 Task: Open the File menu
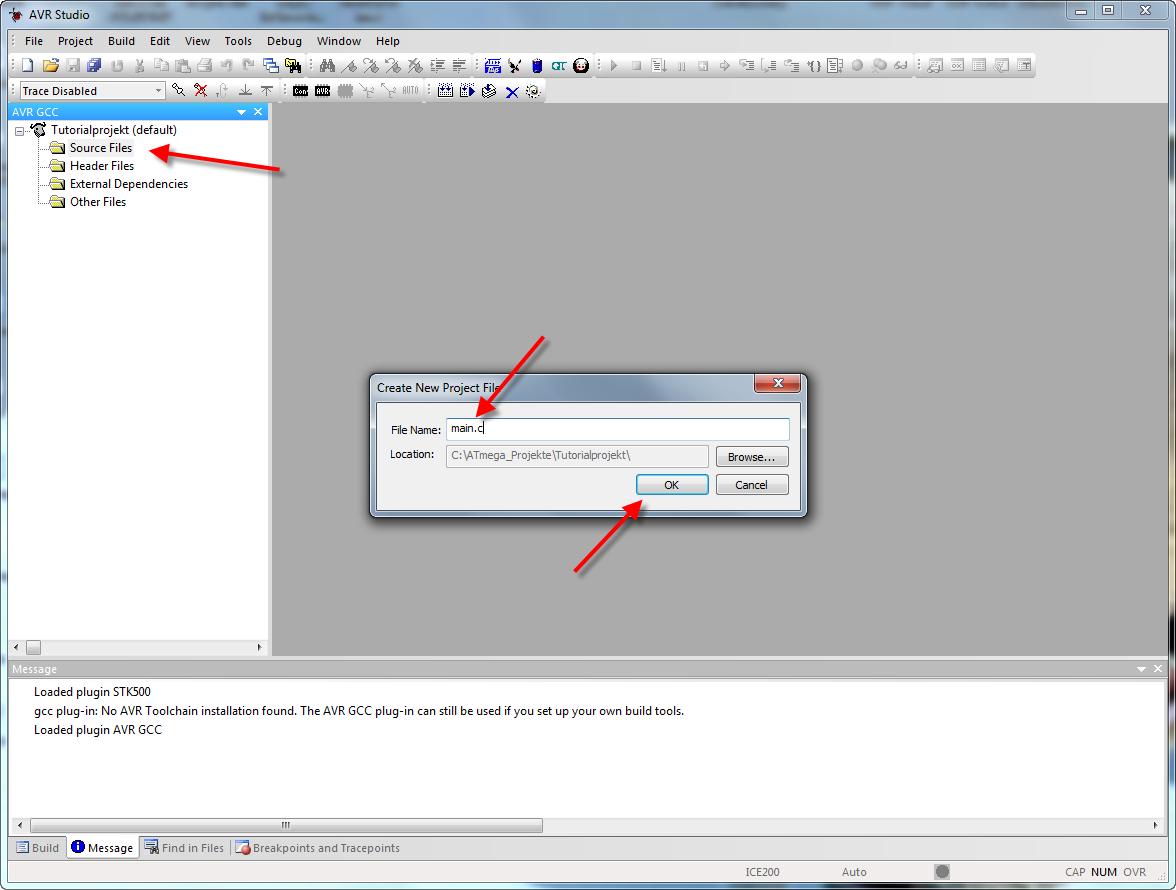click(34, 41)
